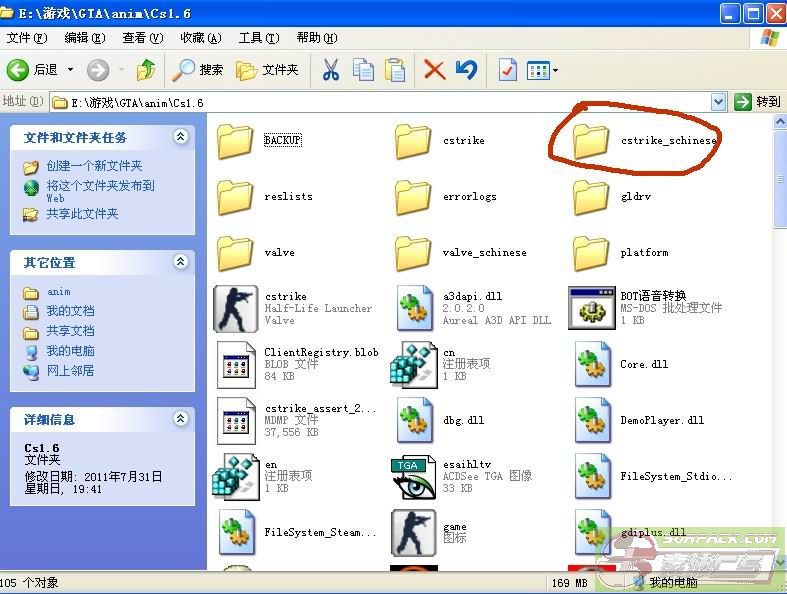Viewport: 787px width, 594px height.
Task: Open the 查看(V) menu
Action: (x=142, y=38)
